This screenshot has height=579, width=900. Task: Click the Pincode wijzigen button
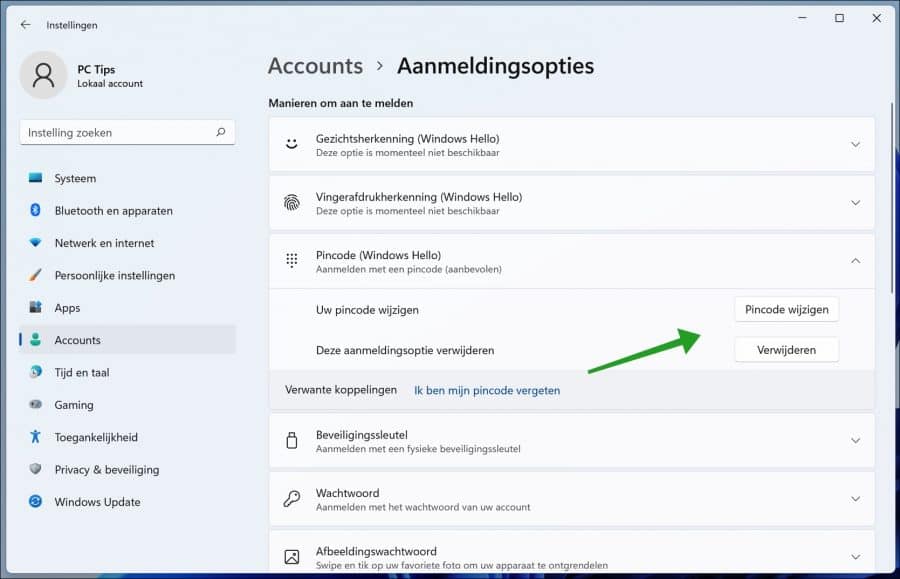tap(786, 309)
